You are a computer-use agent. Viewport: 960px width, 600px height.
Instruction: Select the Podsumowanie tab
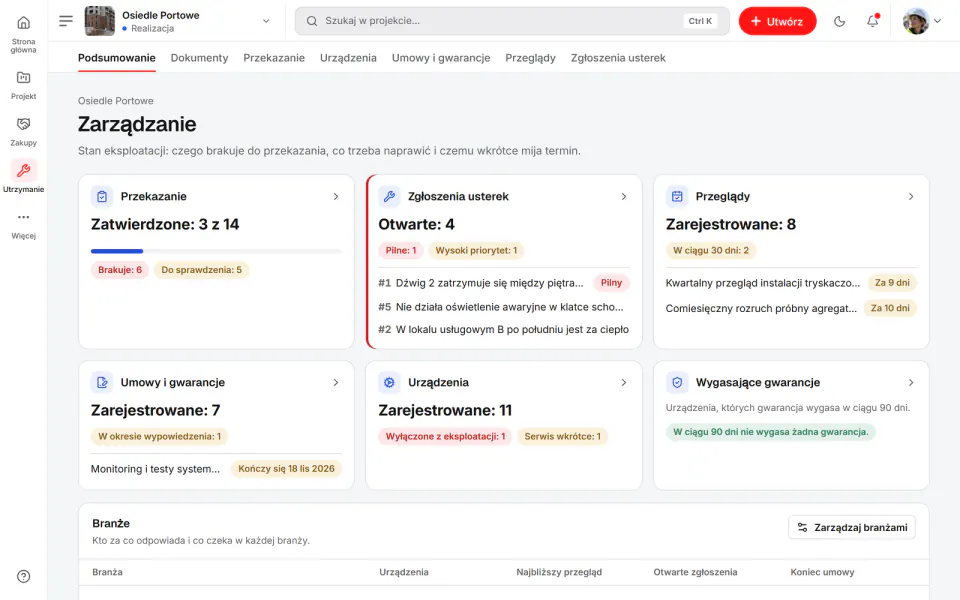116,58
